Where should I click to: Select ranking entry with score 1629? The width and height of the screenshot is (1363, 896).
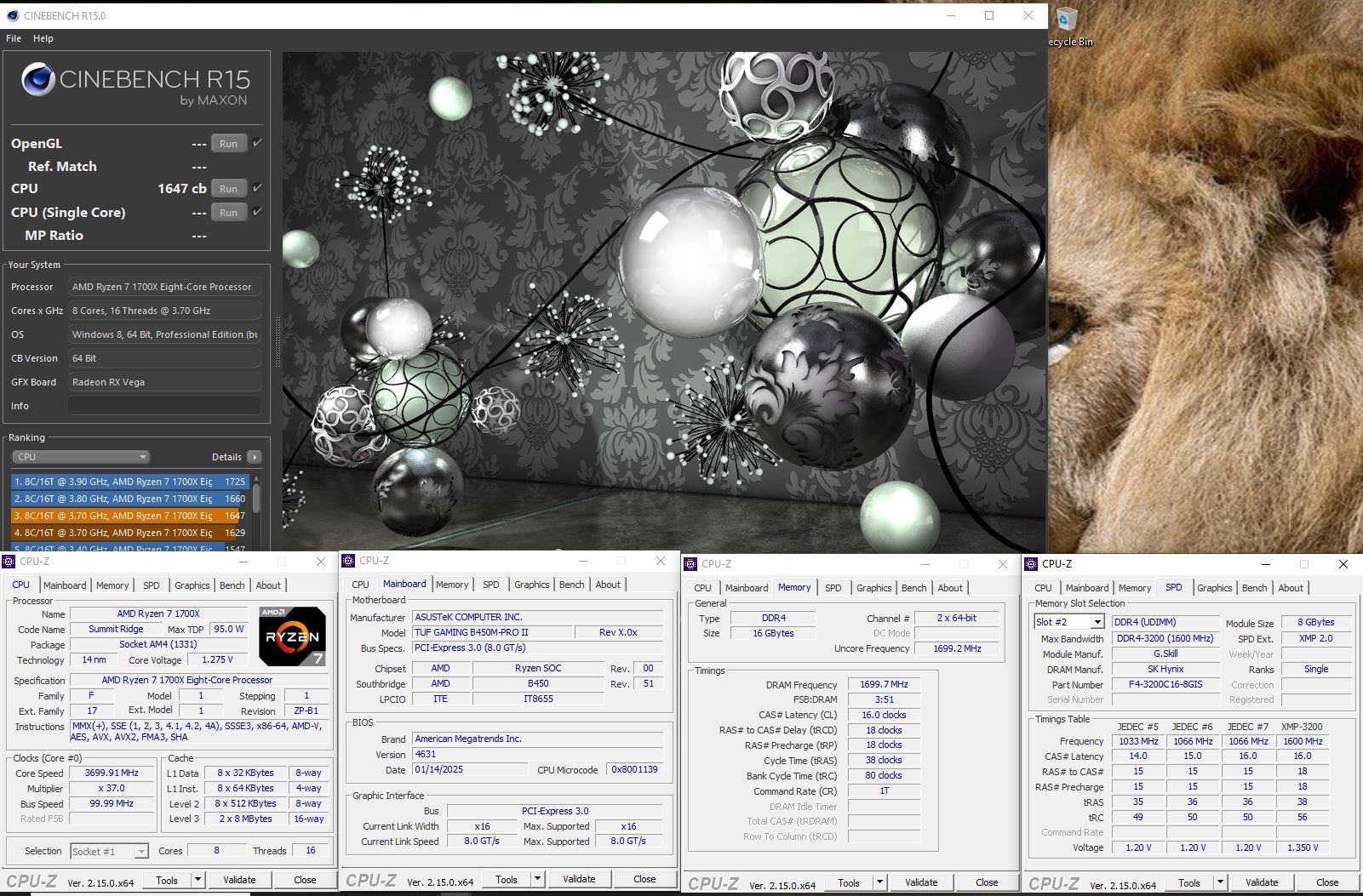(x=129, y=533)
